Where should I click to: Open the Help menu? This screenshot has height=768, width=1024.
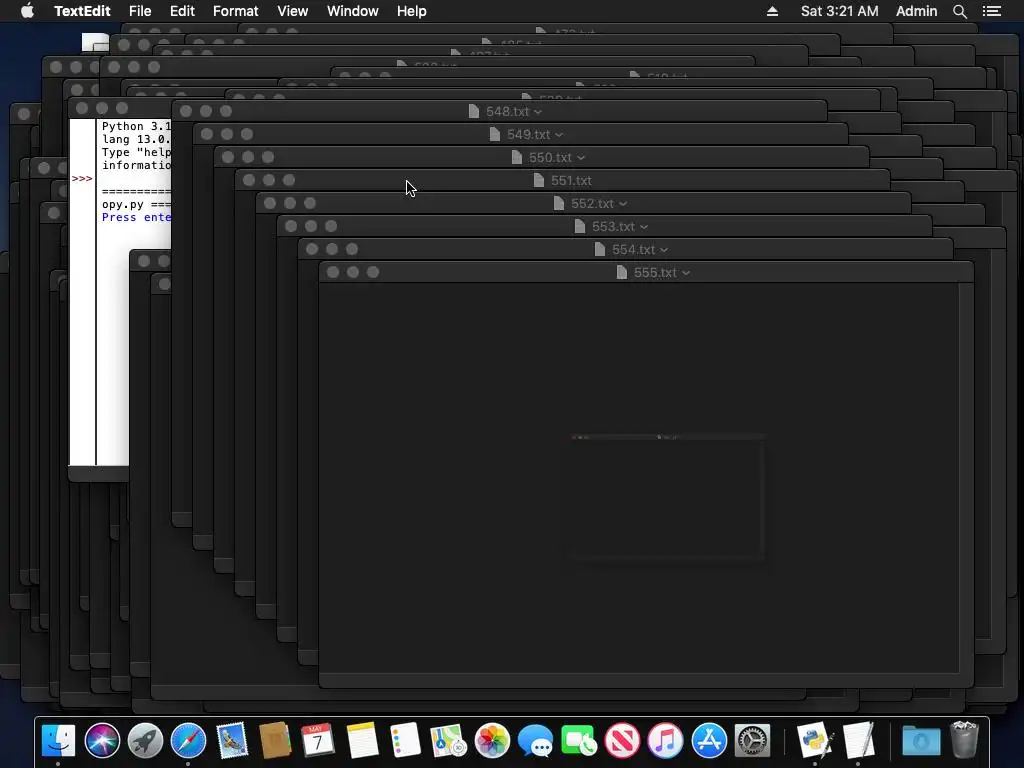point(411,11)
